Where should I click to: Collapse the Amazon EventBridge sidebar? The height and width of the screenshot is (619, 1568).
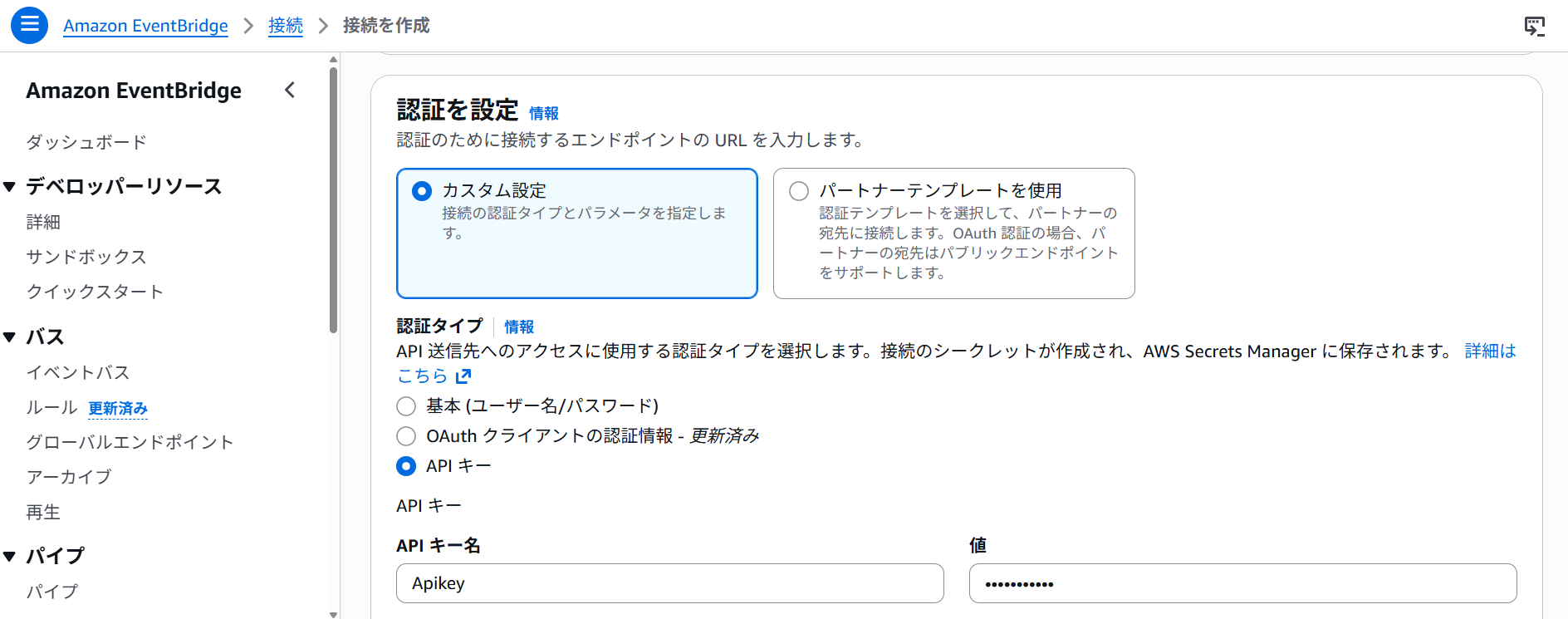[x=290, y=90]
